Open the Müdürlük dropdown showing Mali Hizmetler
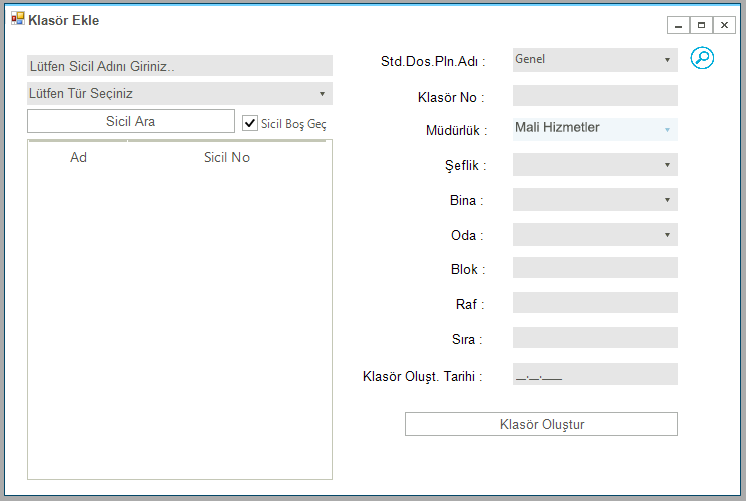The width and height of the screenshot is (746, 501). point(595,129)
